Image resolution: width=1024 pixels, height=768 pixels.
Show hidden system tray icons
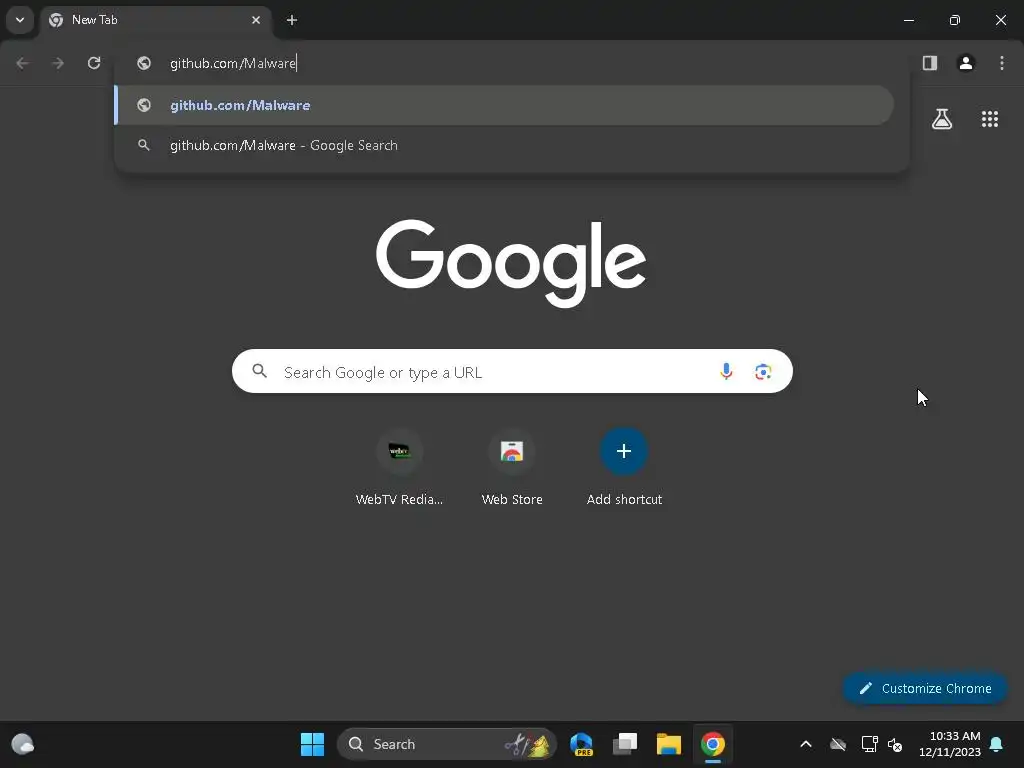coord(806,744)
